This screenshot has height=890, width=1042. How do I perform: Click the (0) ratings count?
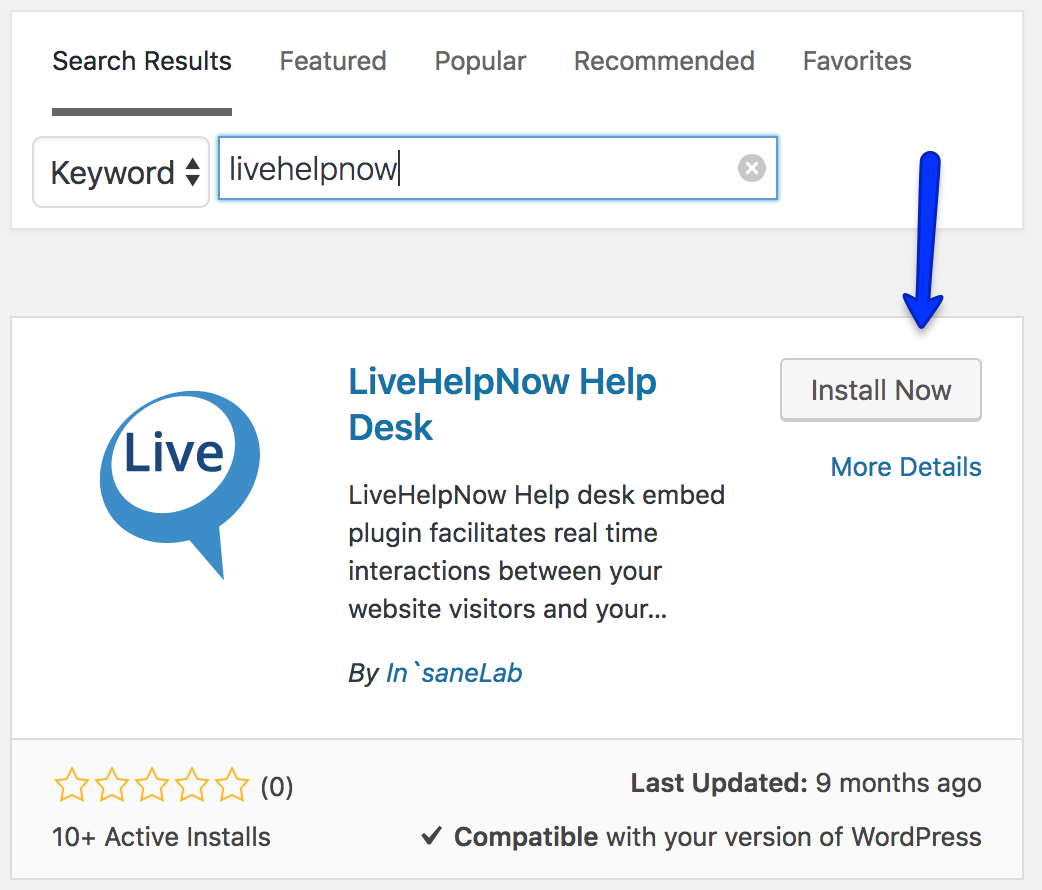pos(276,787)
